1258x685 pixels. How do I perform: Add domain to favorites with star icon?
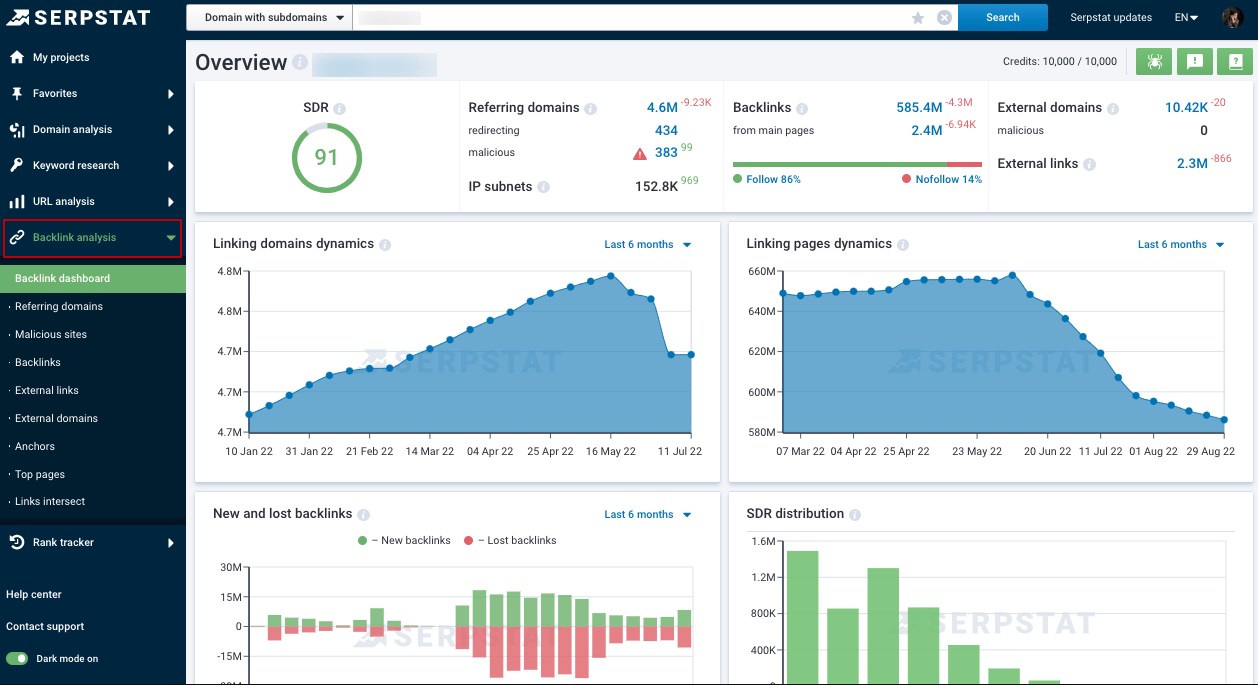tap(918, 17)
